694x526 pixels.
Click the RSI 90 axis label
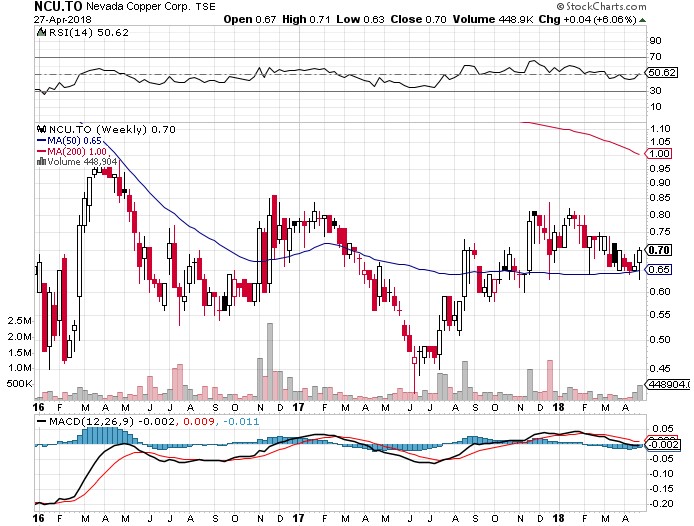(655, 41)
